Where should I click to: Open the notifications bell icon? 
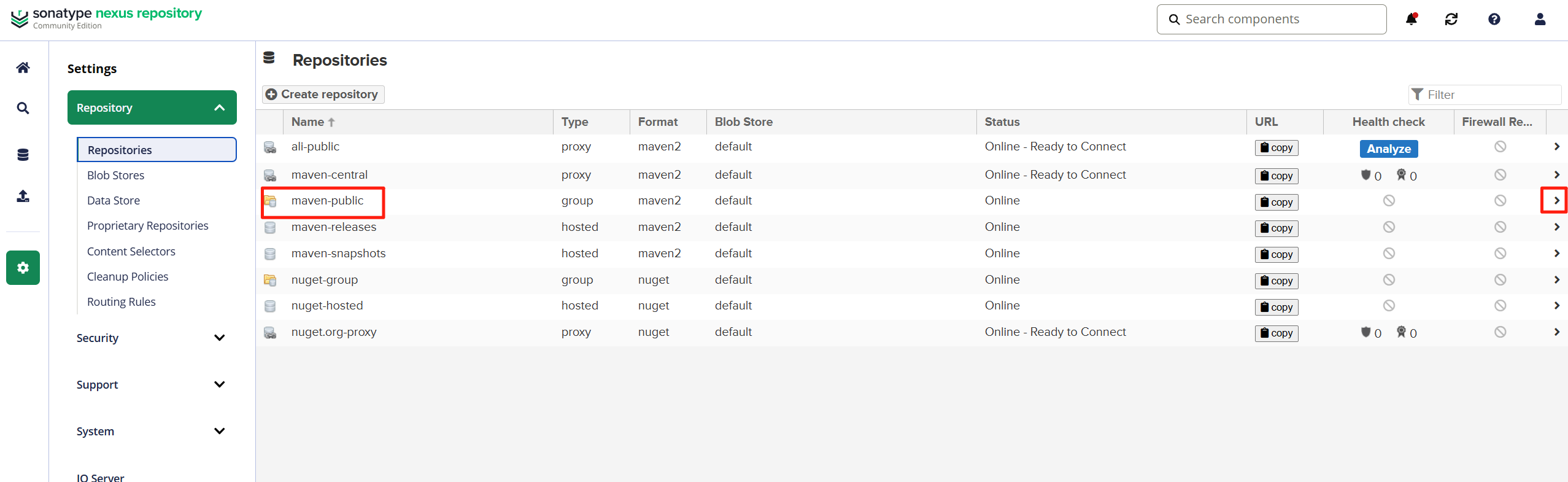(1412, 19)
